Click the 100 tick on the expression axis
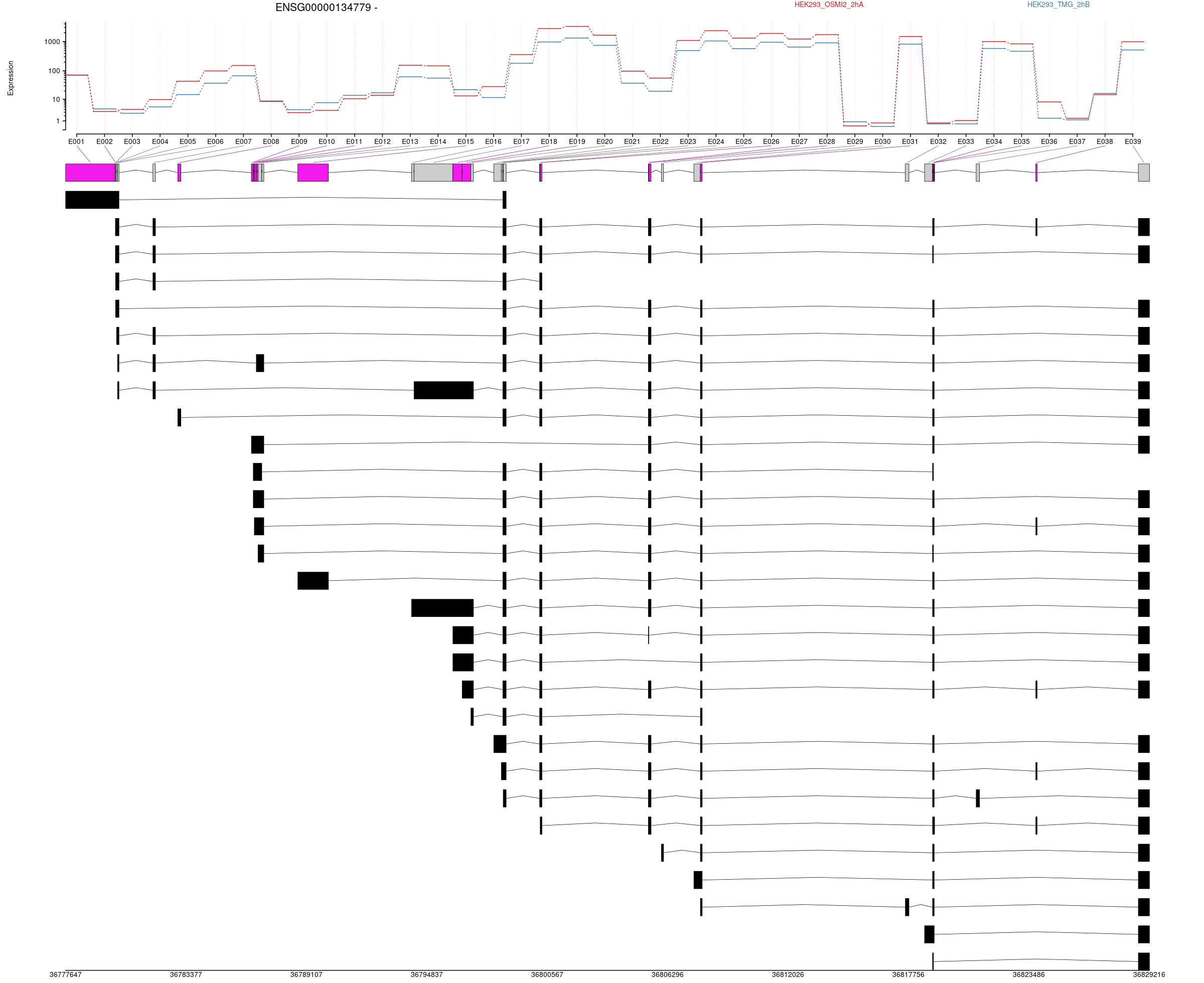 [x=54, y=71]
